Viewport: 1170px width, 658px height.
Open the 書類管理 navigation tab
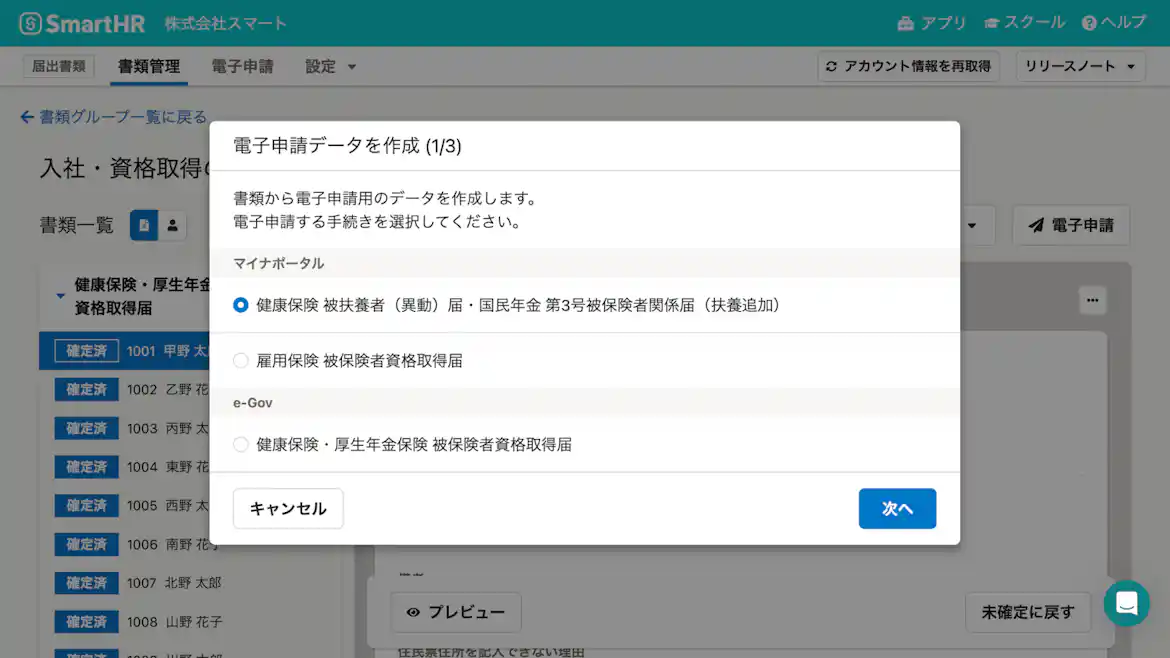click(x=148, y=66)
